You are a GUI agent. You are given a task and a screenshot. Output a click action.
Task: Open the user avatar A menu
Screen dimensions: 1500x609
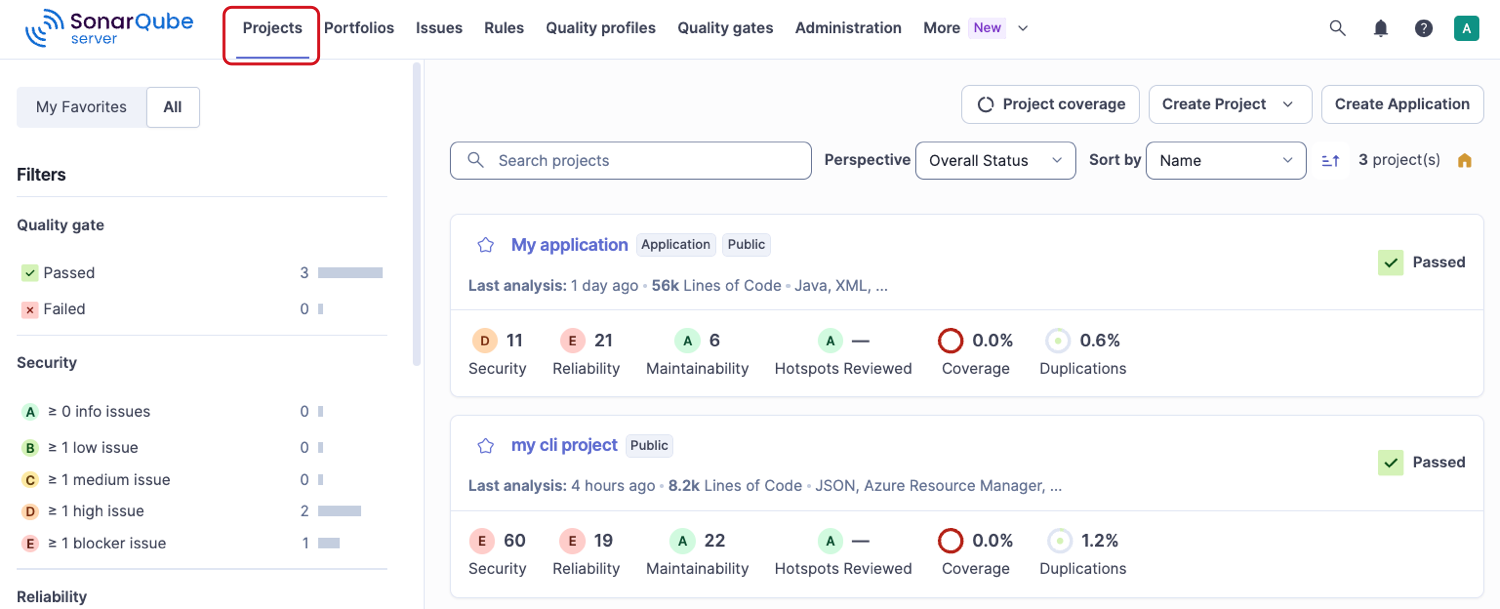(1466, 28)
